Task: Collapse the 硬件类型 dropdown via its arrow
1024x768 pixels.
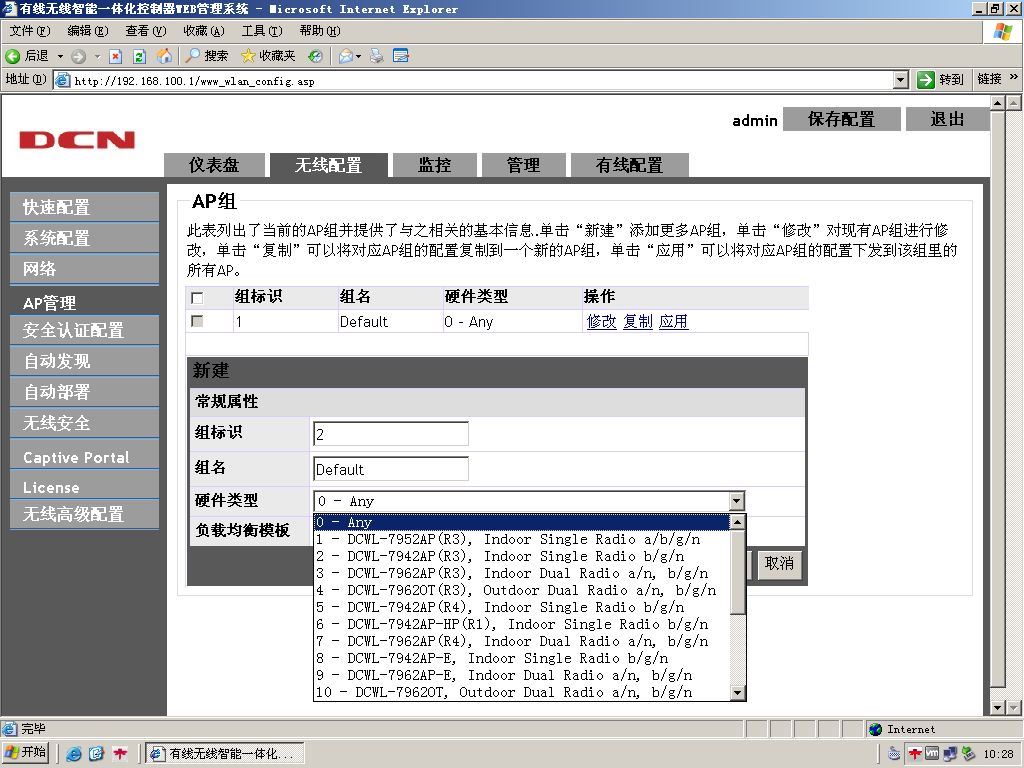Action: pyautogui.click(x=736, y=502)
